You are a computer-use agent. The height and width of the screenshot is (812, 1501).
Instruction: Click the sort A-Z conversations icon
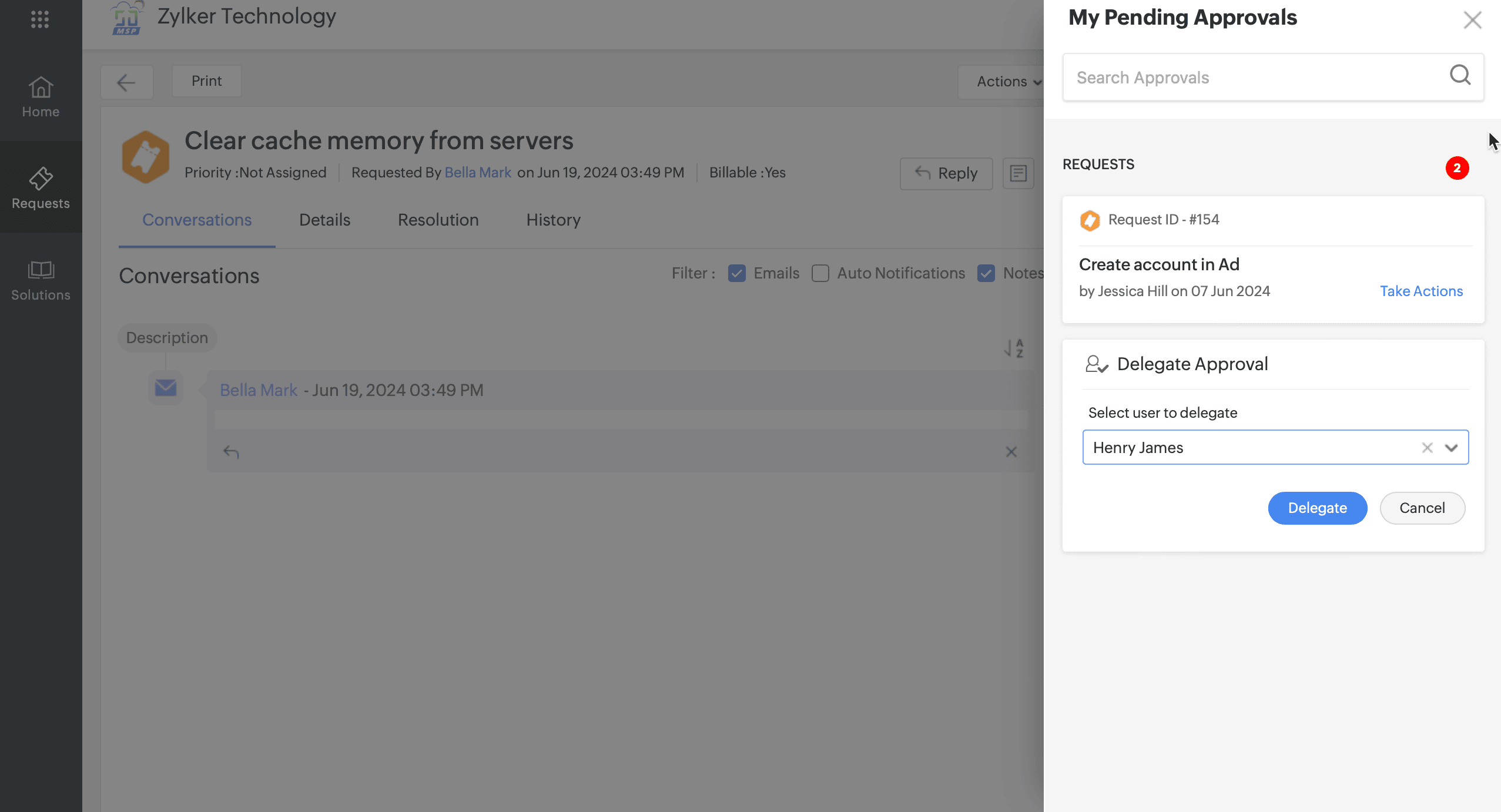1014,348
